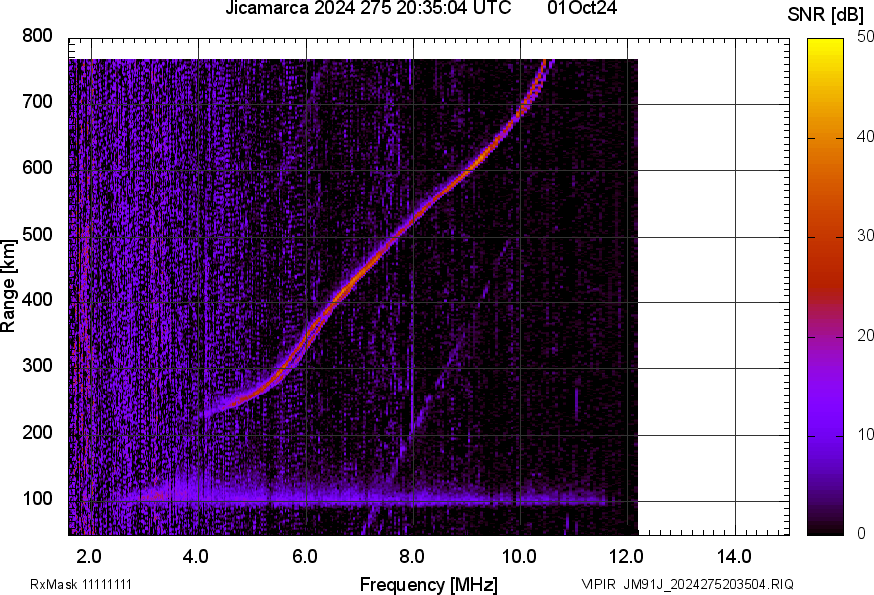Click the range tick label '400'

tap(37, 299)
